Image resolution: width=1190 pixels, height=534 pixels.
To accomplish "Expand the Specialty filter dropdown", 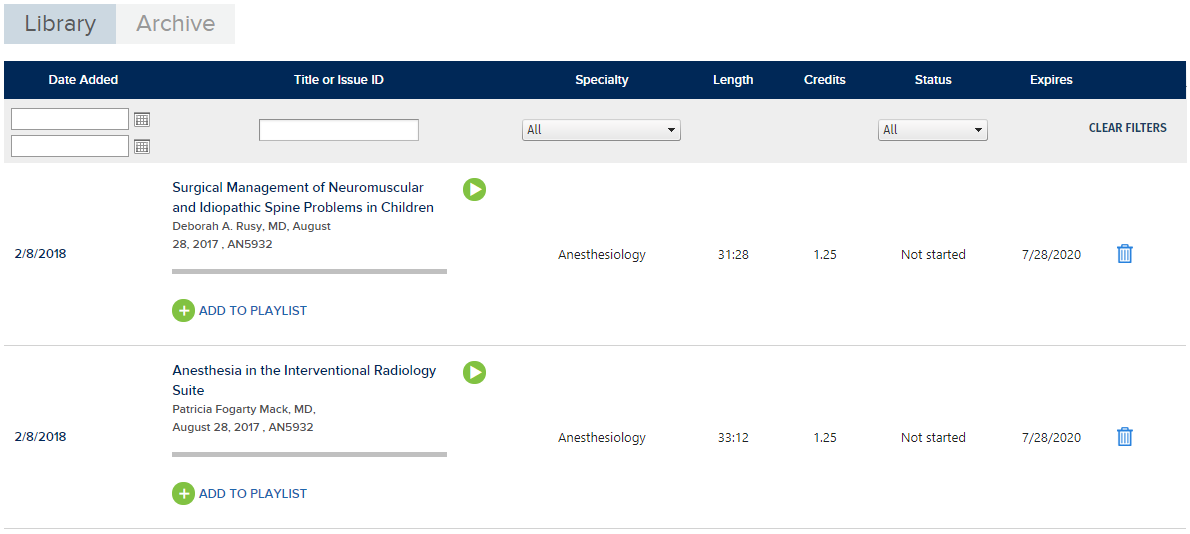I will [x=601, y=130].
